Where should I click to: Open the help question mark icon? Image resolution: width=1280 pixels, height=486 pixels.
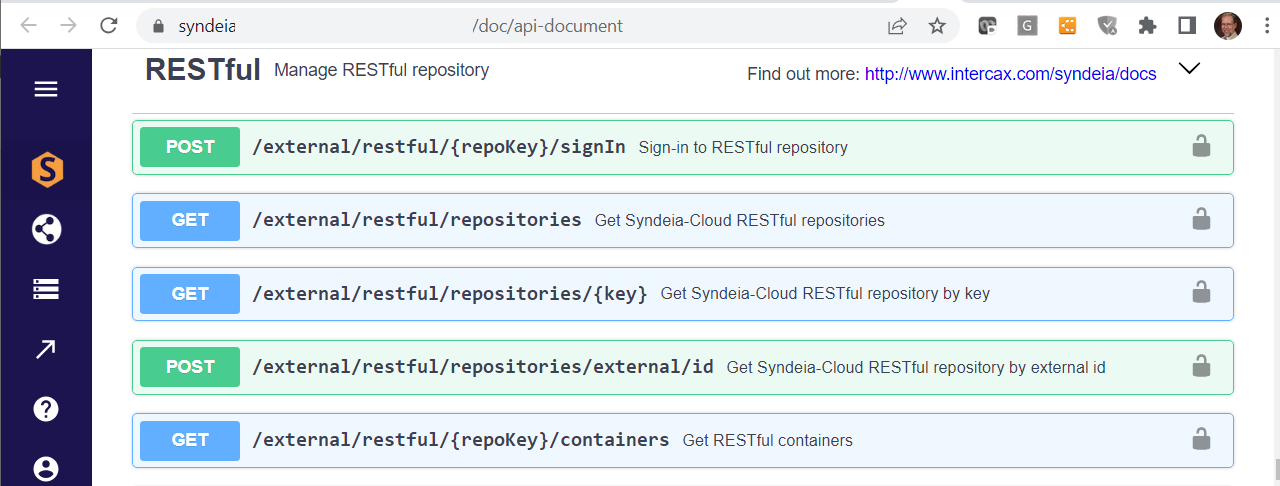(46, 409)
